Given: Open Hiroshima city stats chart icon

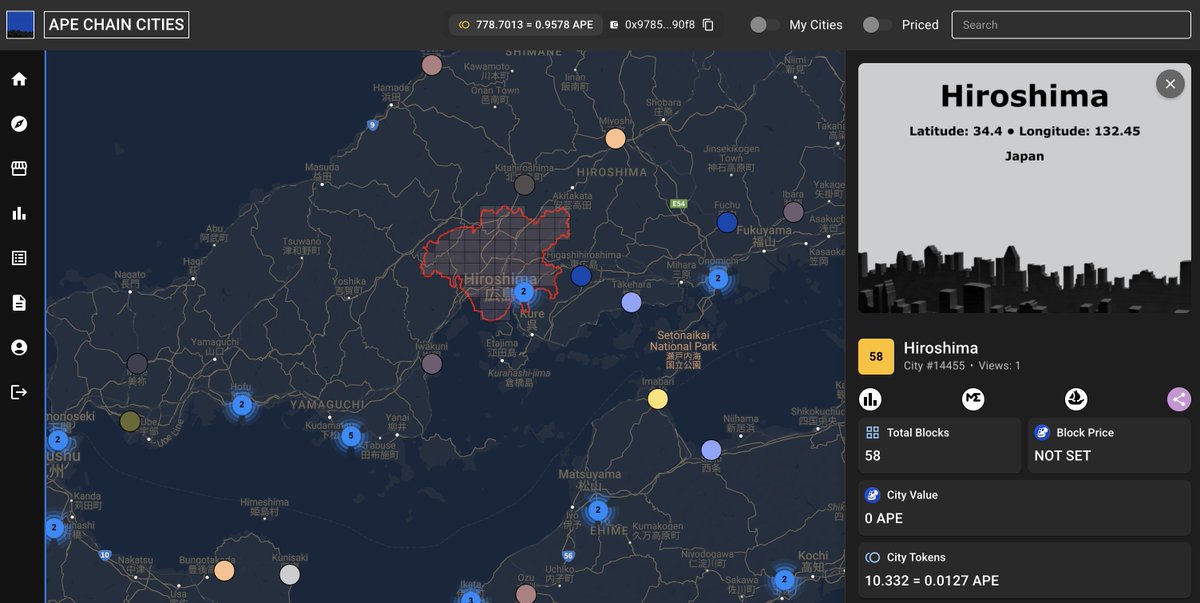Looking at the screenshot, I should pos(870,400).
